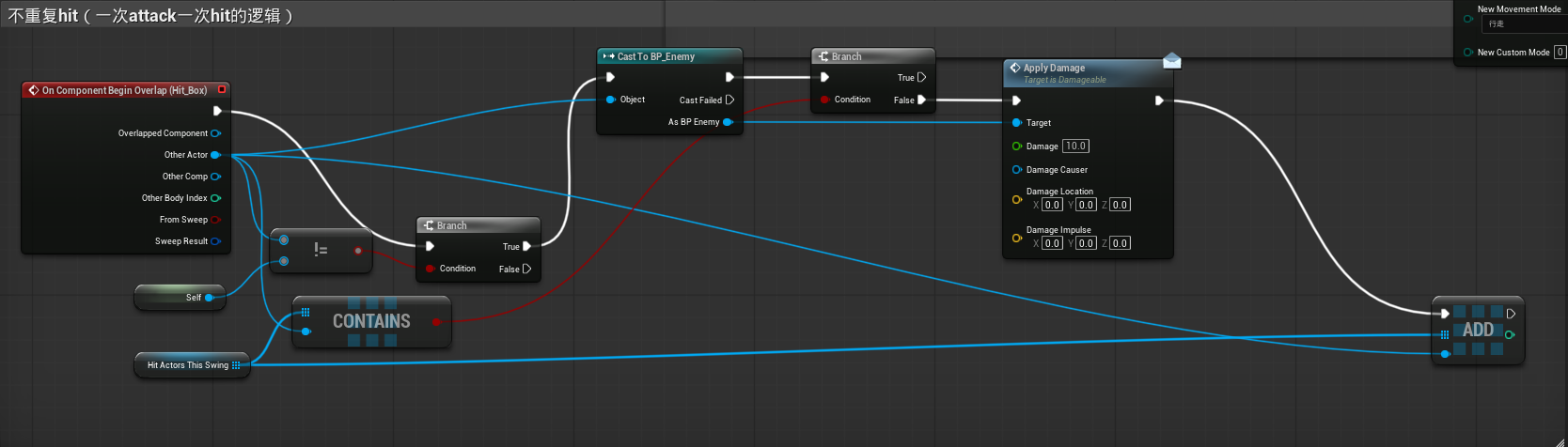Click the As BP Enemy output pin

pos(728,122)
